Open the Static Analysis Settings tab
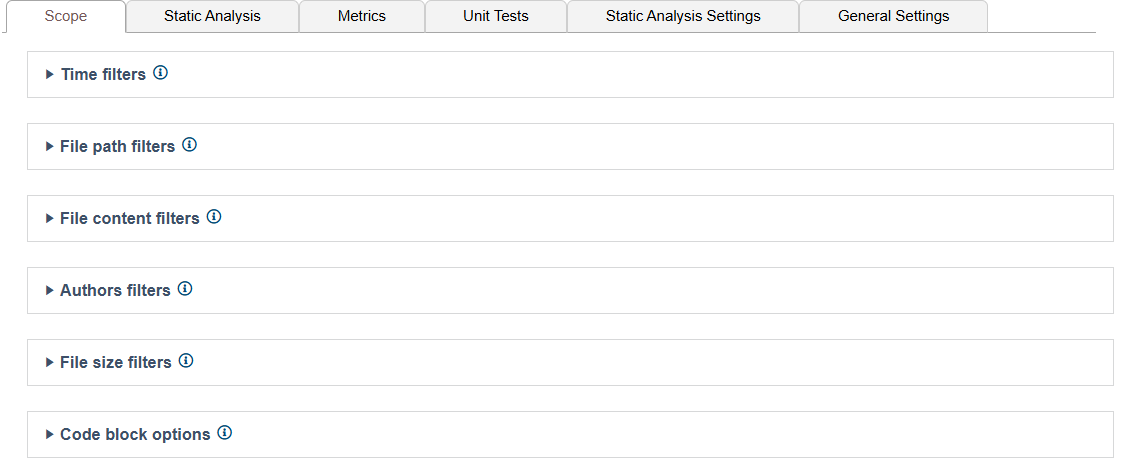This screenshot has height=475, width=1125. point(683,16)
